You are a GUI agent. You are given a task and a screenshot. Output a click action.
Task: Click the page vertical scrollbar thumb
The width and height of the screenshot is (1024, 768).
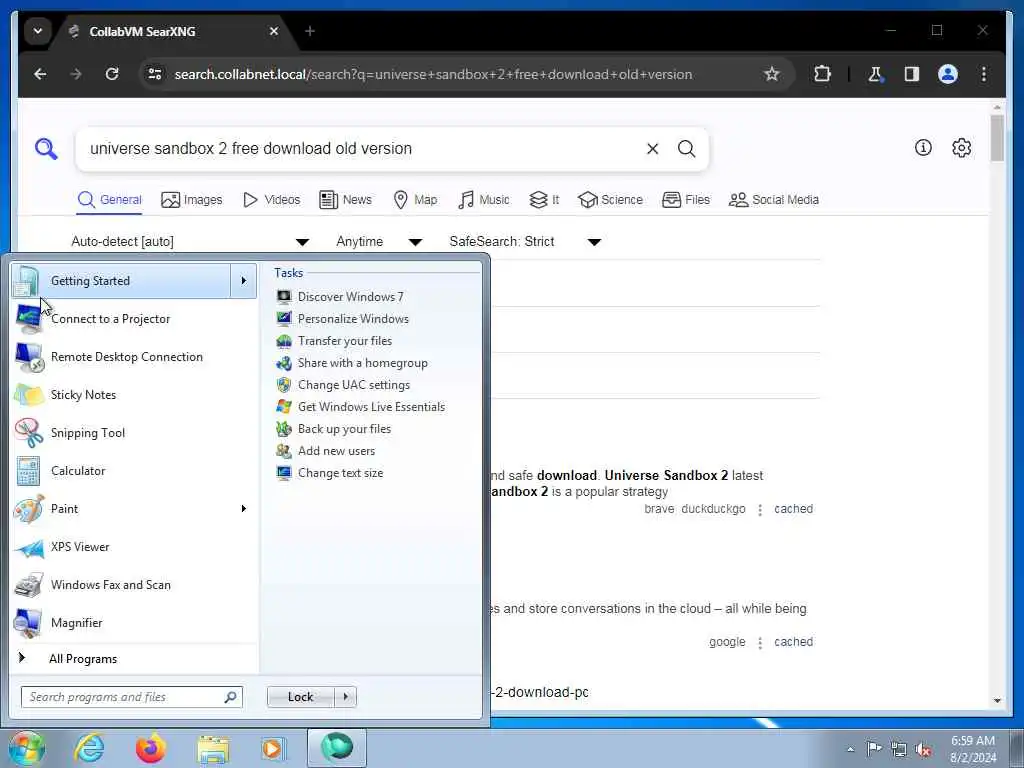[x=997, y=137]
